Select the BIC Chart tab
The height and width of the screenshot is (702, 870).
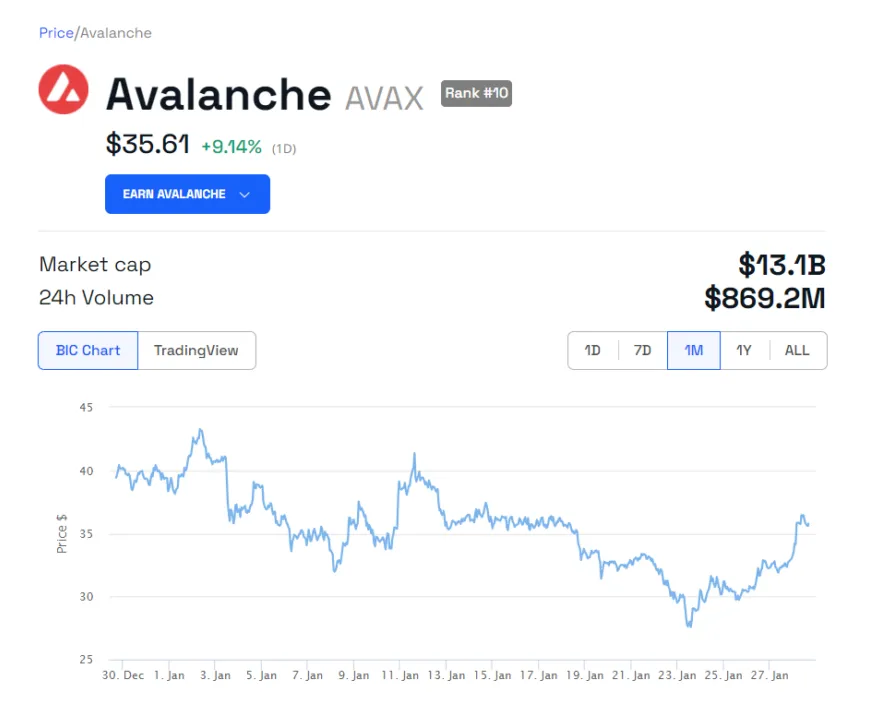point(87,350)
